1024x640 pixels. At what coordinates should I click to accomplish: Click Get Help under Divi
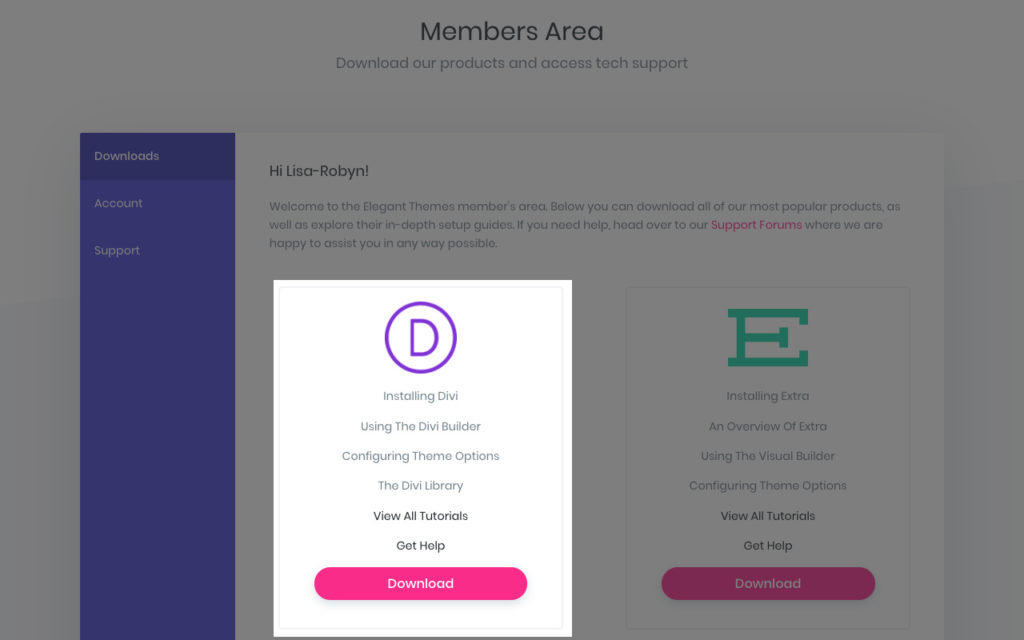pos(421,545)
